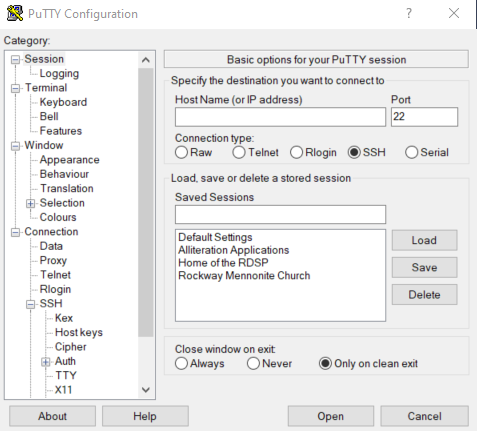Click the About button
Image resolution: width=477 pixels, height=431 pixels.
click(x=52, y=416)
